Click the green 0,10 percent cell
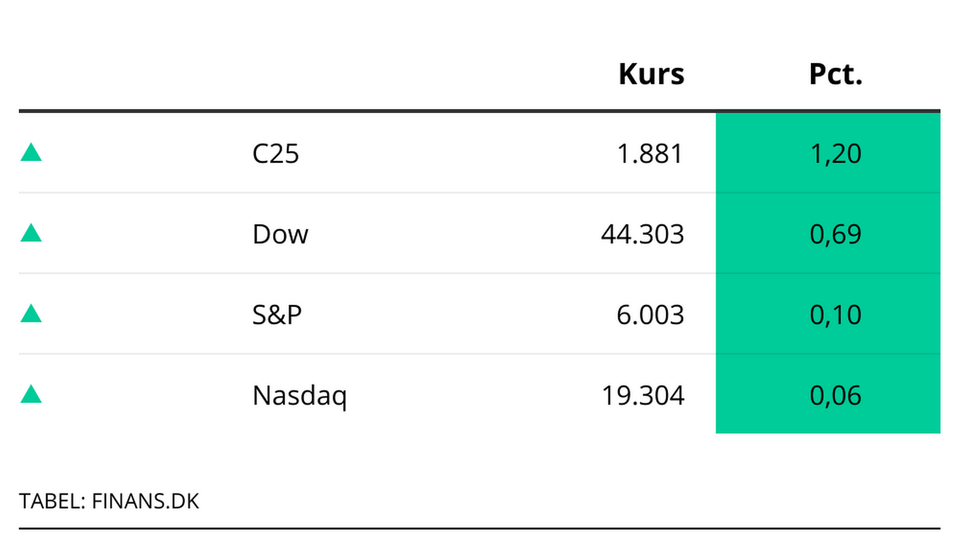 tap(828, 315)
